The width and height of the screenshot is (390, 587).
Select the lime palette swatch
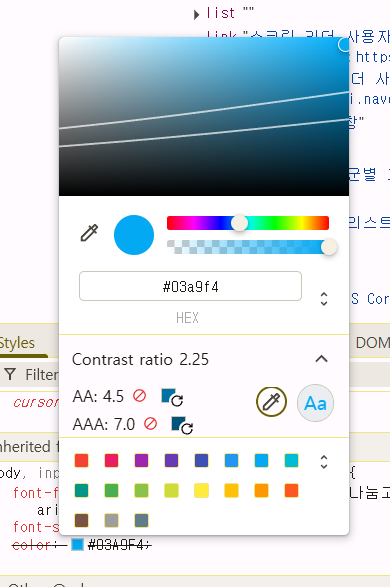pos(171,490)
